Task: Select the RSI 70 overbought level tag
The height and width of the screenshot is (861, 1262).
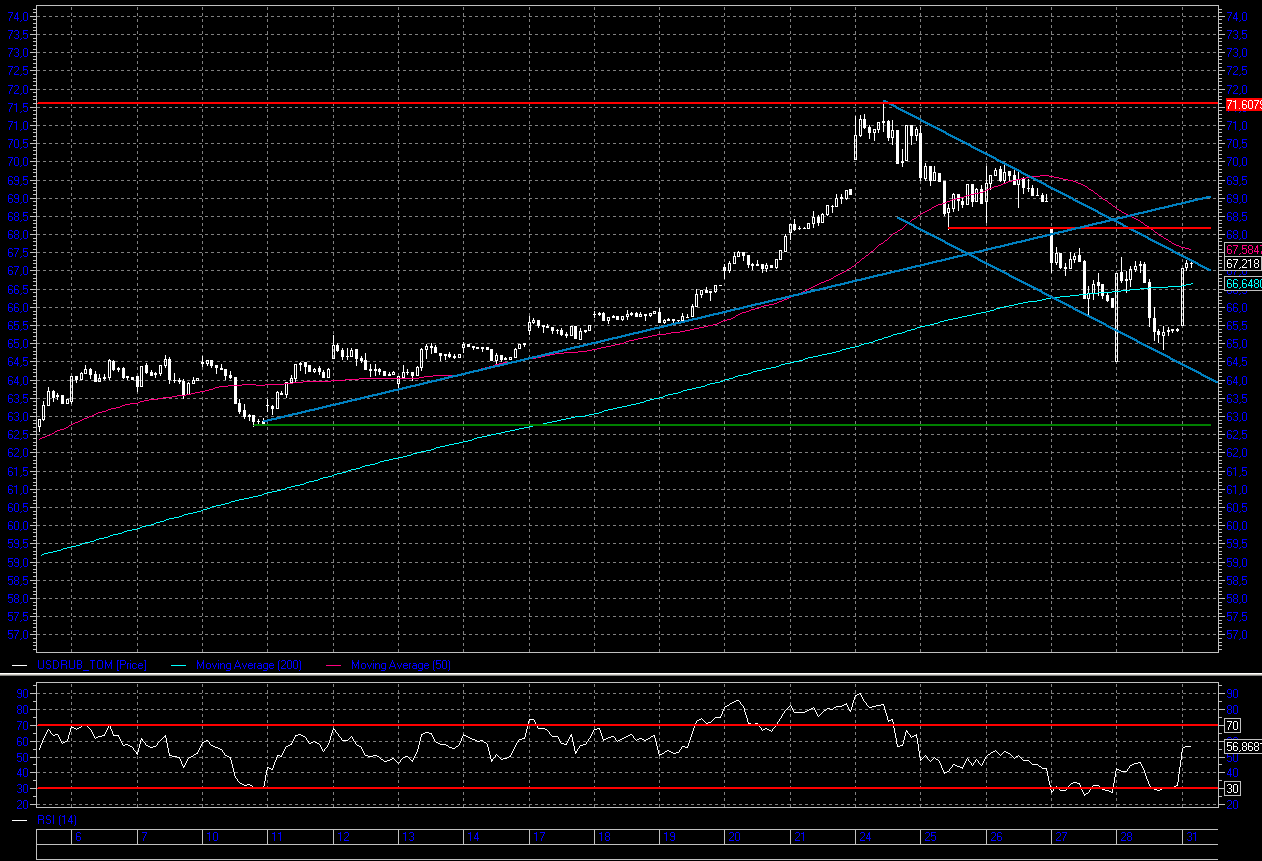Action: pyautogui.click(x=1232, y=724)
